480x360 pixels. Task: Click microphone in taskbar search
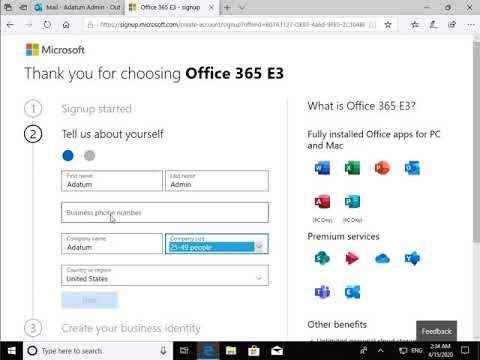click(x=163, y=351)
